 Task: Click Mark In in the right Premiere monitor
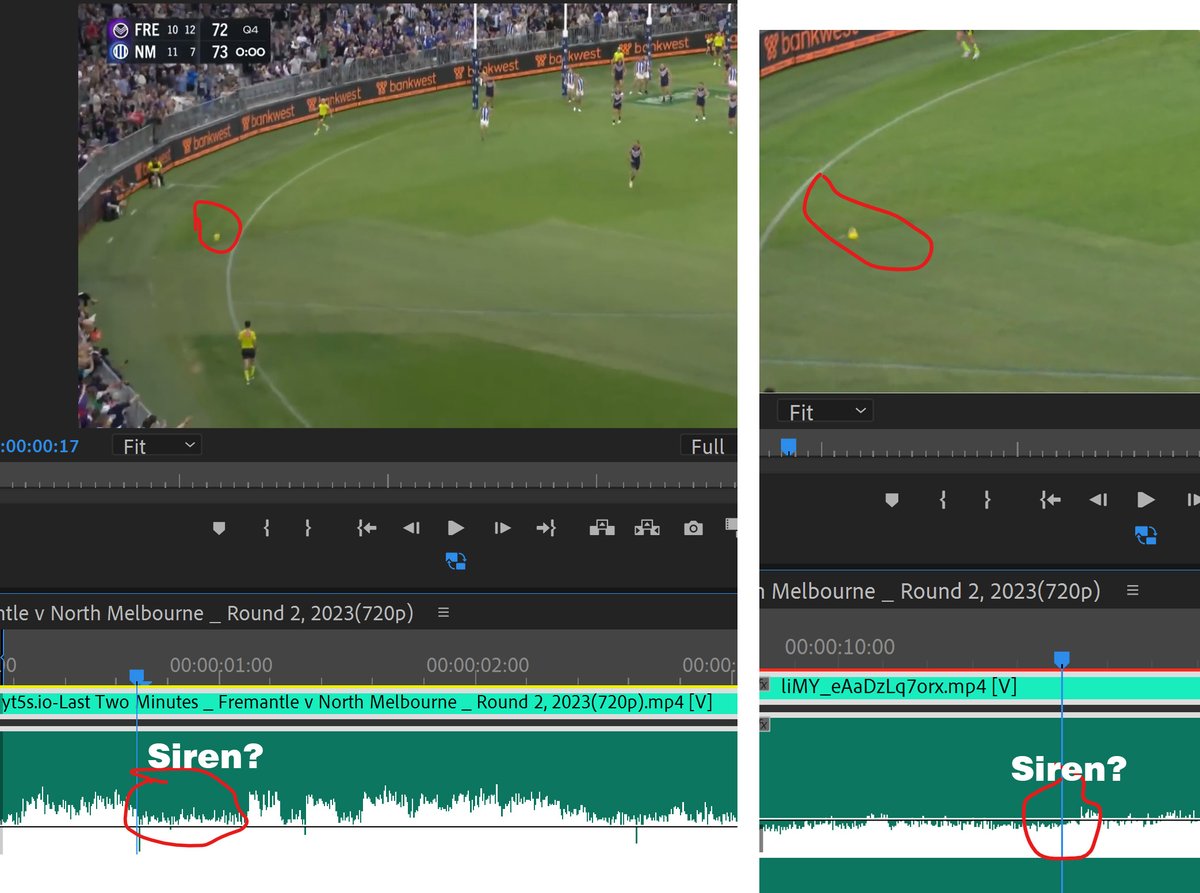click(x=942, y=499)
